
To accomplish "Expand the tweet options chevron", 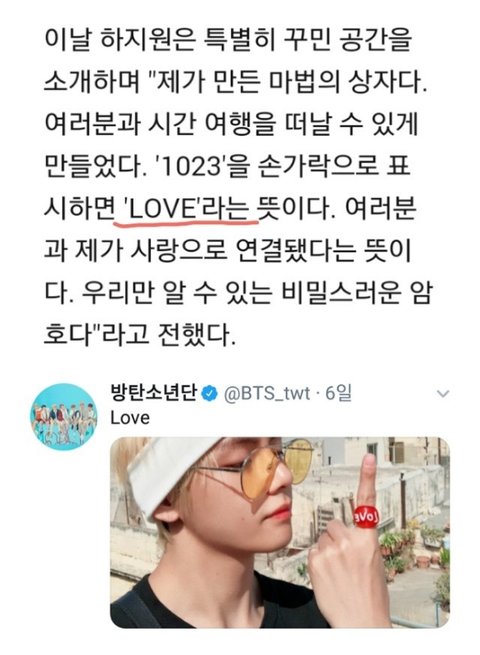I will click(442, 394).
